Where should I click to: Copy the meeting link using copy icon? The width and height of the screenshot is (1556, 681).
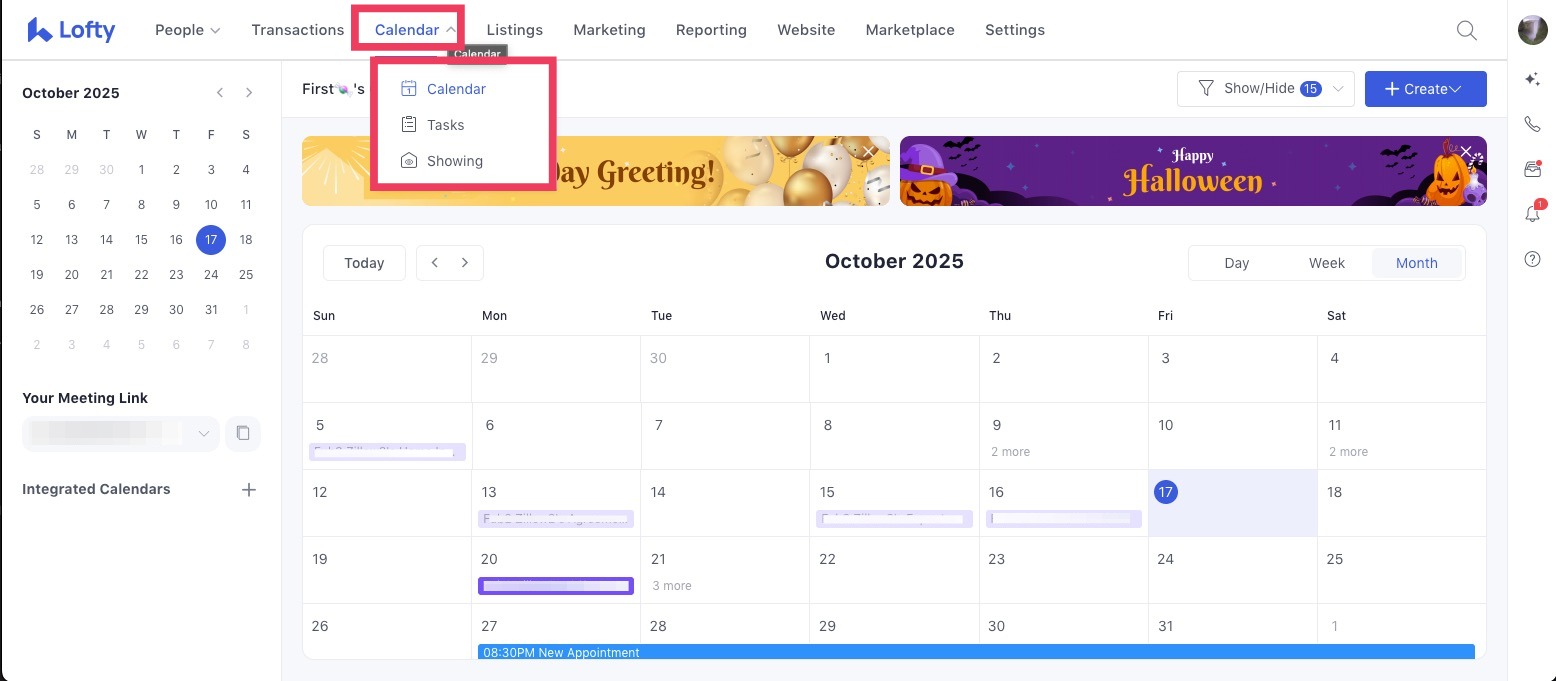pyautogui.click(x=243, y=433)
